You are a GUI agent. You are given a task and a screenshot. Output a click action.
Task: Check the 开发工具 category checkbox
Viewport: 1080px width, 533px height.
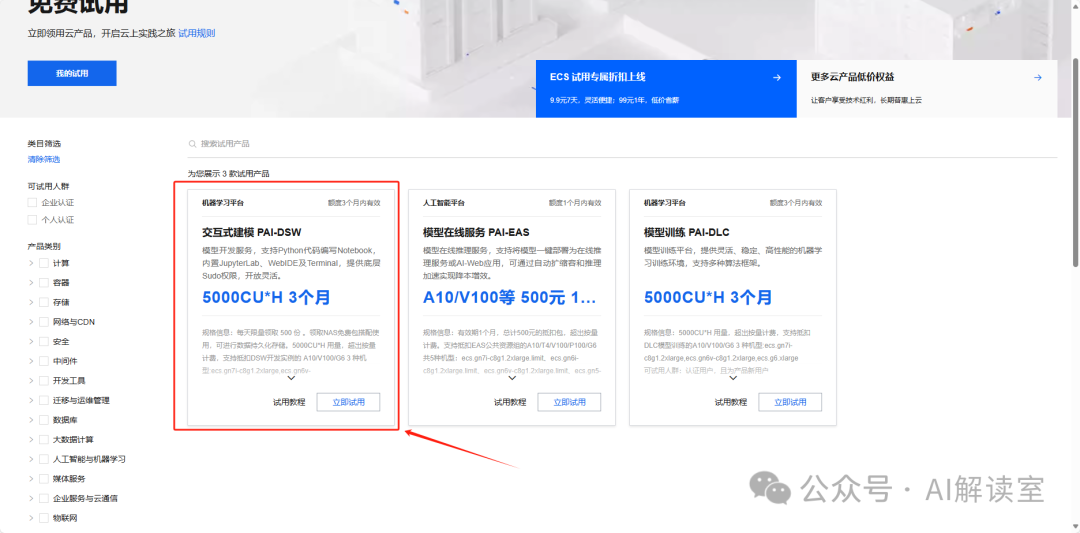pos(44,381)
